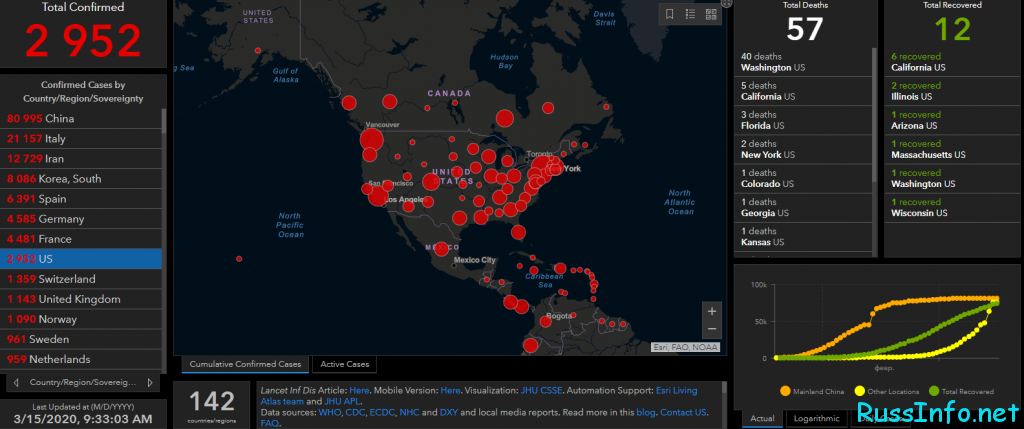Open the map bookmarks icon
1024x429 pixels.
pyautogui.click(x=669, y=14)
